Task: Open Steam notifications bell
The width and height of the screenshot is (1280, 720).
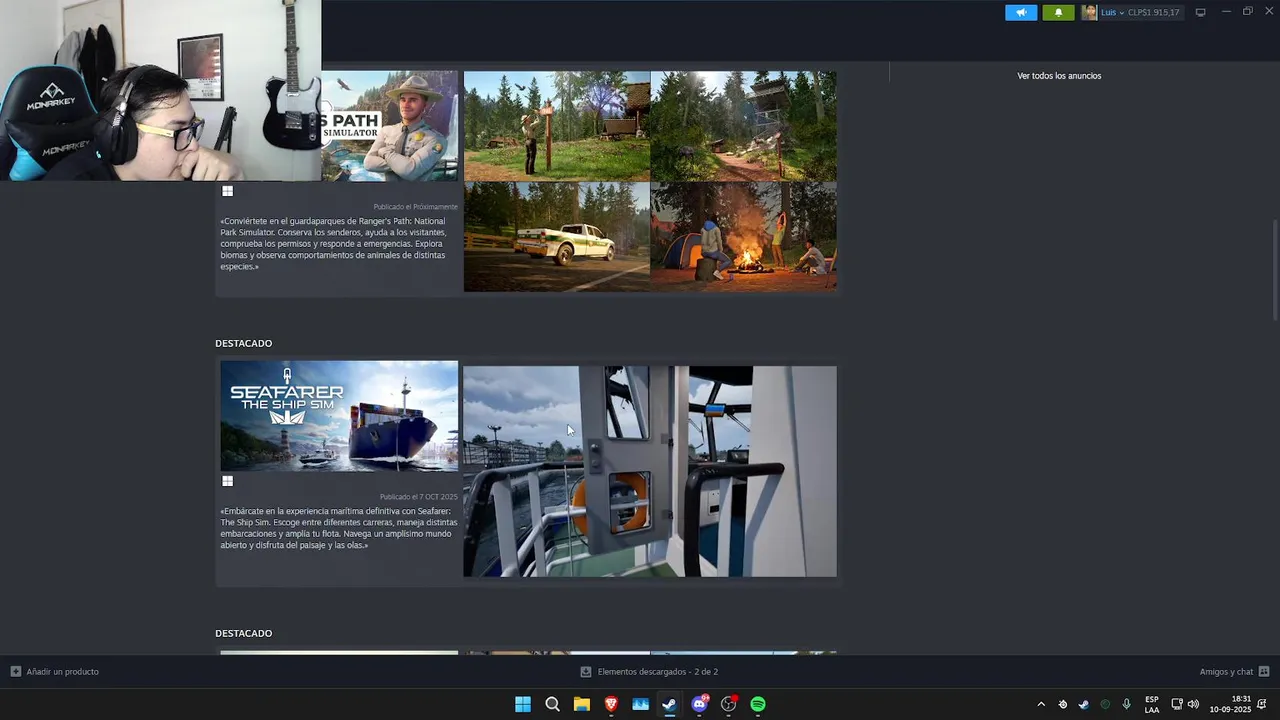Action: click(x=1058, y=12)
